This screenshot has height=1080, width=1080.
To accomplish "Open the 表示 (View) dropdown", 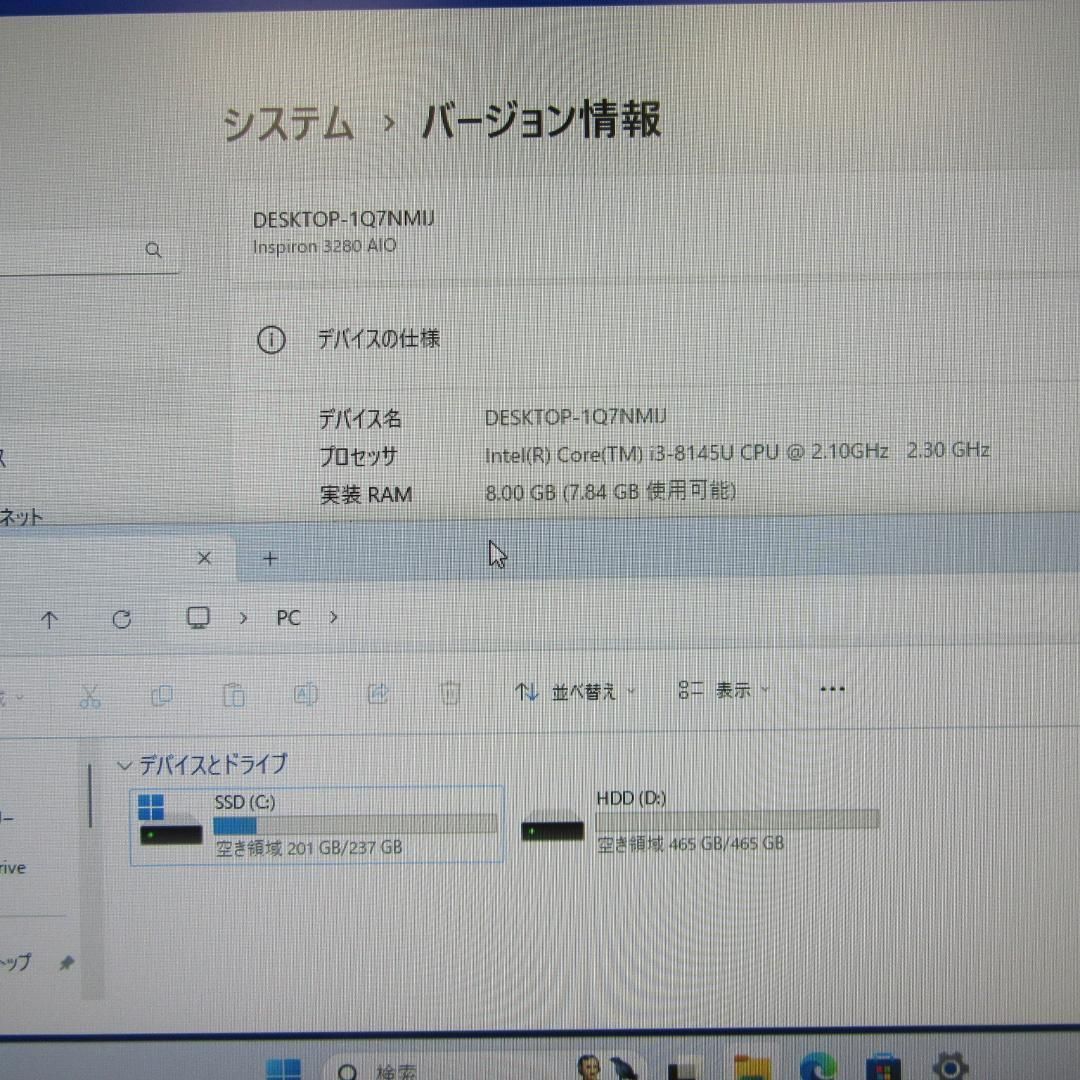I will 736,690.
